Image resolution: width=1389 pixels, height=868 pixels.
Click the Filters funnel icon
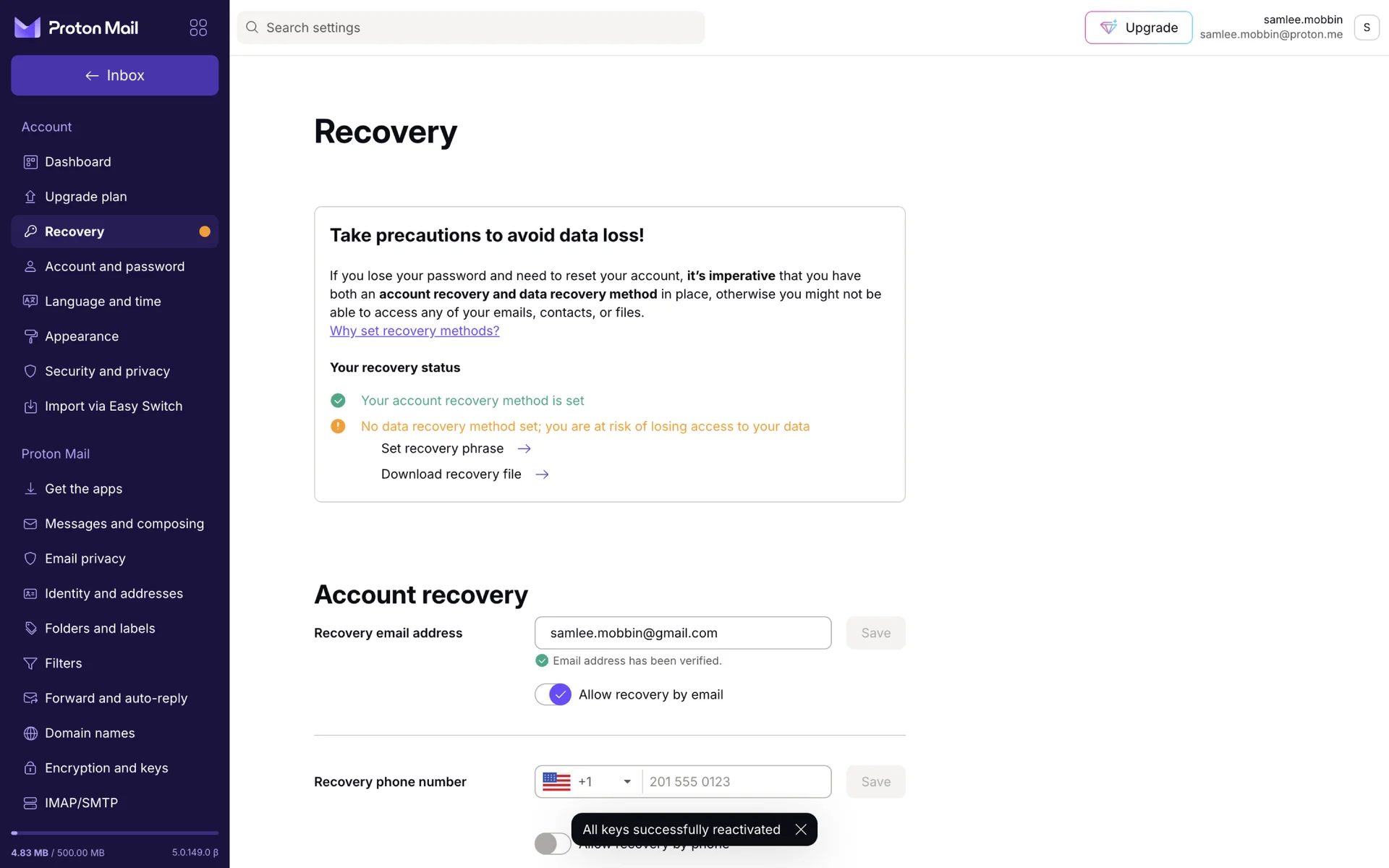pyautogui.click(x=30, y=663)
